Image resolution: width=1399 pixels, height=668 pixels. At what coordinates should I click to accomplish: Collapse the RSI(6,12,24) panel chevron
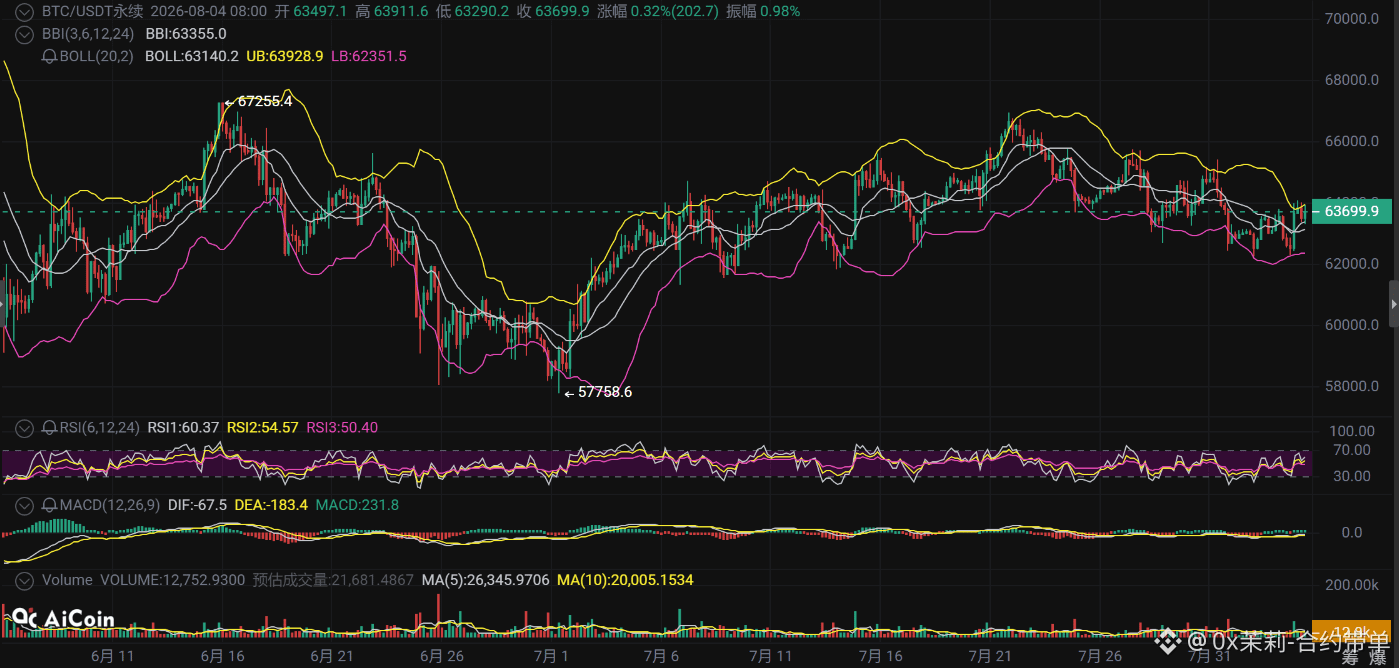click(x=25, y=428)
